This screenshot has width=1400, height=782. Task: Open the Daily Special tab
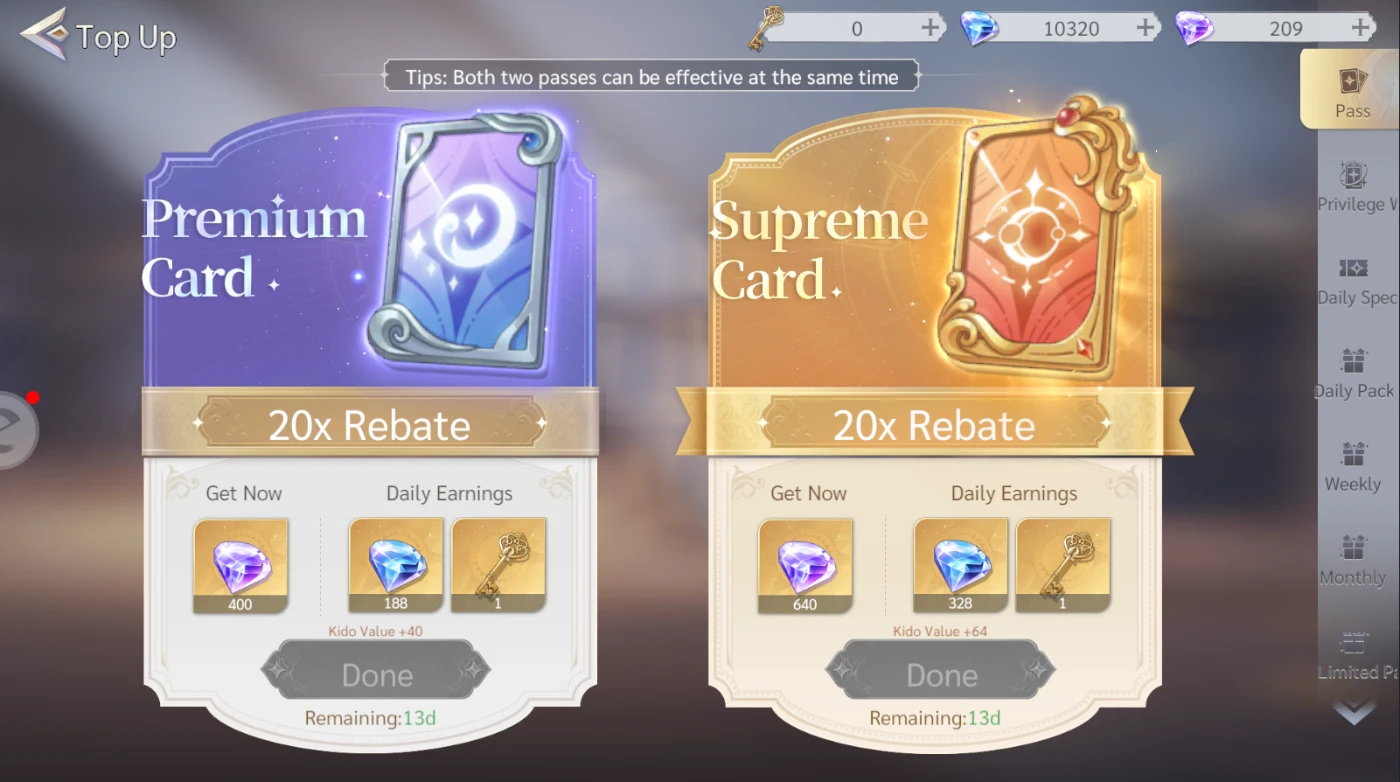1354,280
